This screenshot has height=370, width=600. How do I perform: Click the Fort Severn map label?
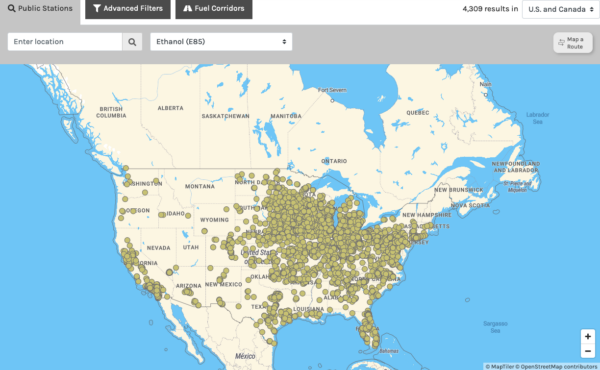click(332, 90)
